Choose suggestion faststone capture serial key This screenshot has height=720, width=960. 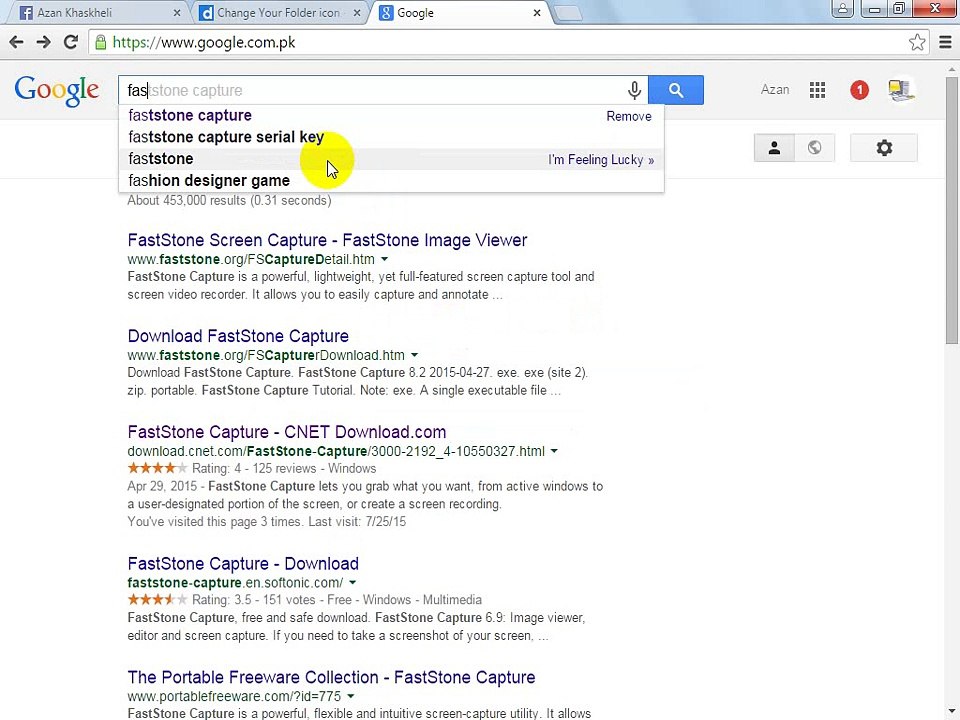(x=226, y=137)
